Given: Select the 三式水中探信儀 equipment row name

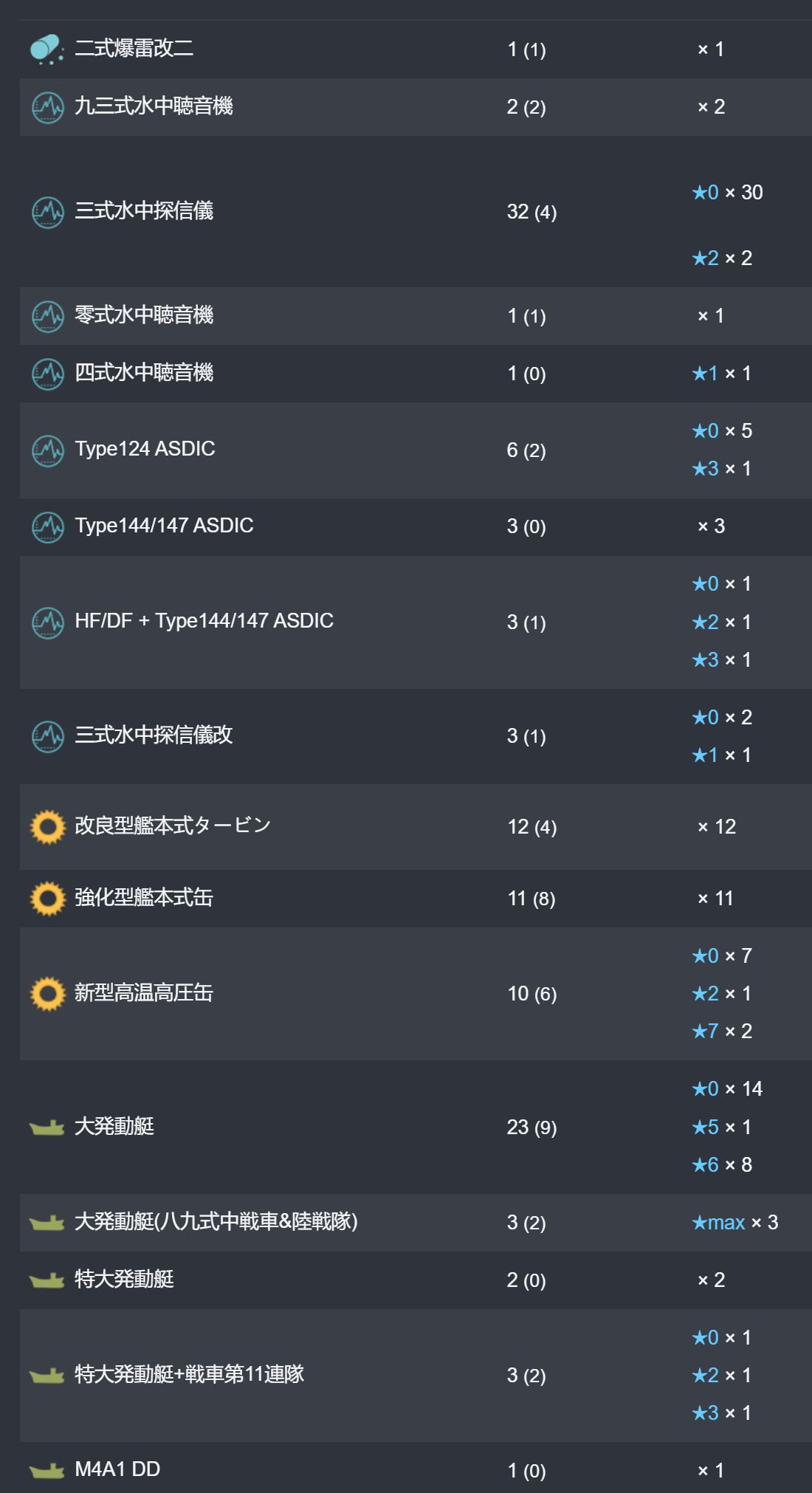Looking at the screenshot, I should click(144, 211).
